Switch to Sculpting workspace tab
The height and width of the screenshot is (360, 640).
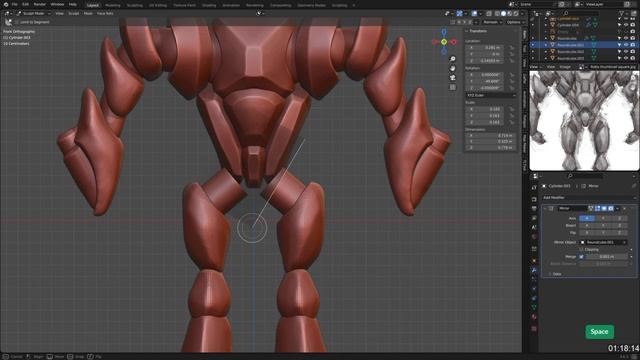134,5
